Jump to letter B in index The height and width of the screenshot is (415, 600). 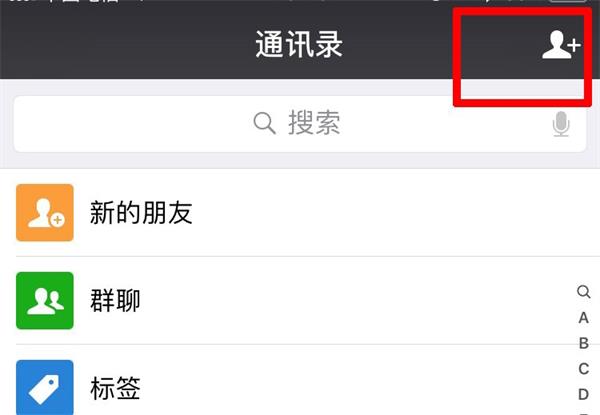pos(584,343)
